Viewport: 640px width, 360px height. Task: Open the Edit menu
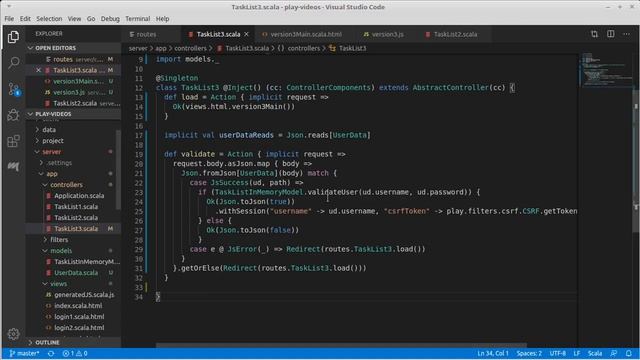click(25, 19)
